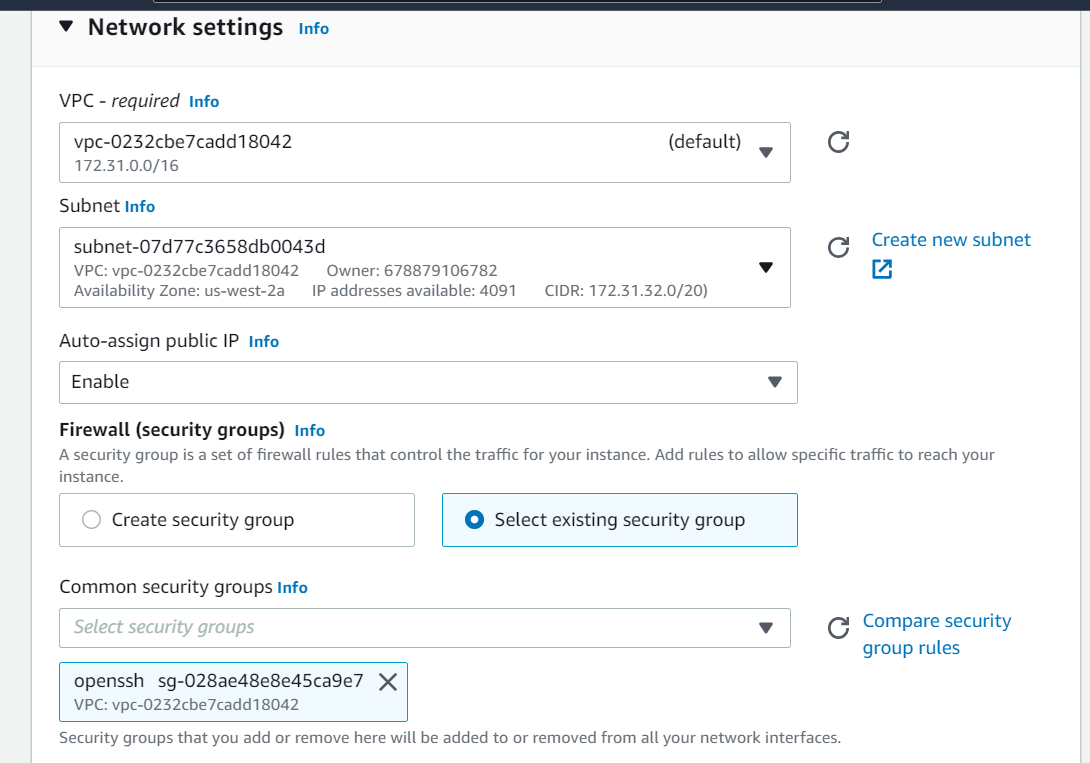Click the openssh sg-028ae48e8e45ca9e7 text
Screen dimensions: 1090x763
click(x=218, y=680)
